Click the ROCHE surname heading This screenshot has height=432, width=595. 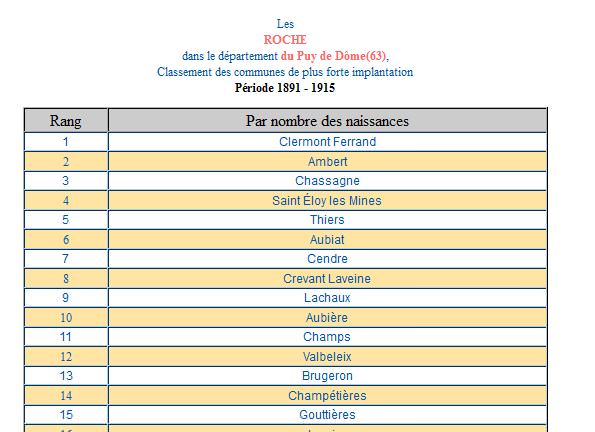tap(285, 39)
